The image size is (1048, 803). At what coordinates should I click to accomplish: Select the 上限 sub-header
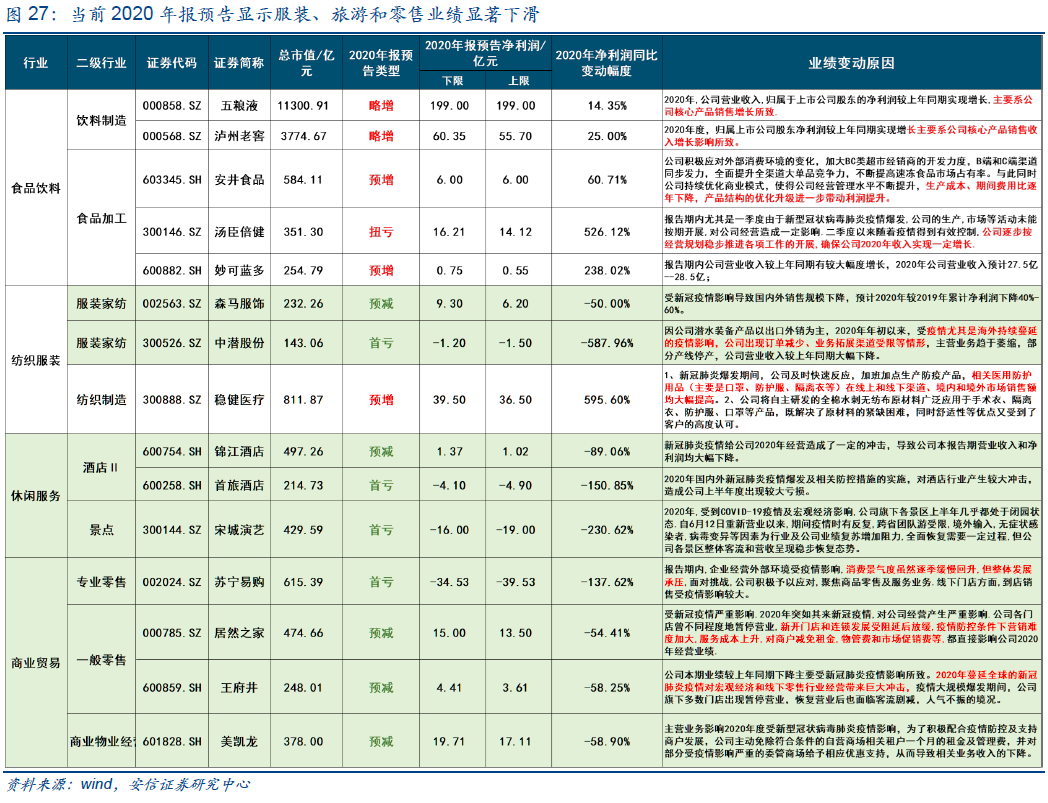pos(519,80)
